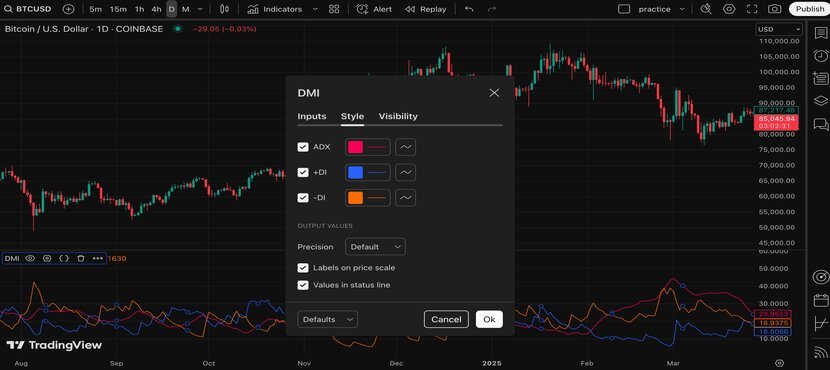Image resolution: width=830 pixels, height=370 pixels.
Task: Select the D daily timeframe
Action: coord(172,9)
